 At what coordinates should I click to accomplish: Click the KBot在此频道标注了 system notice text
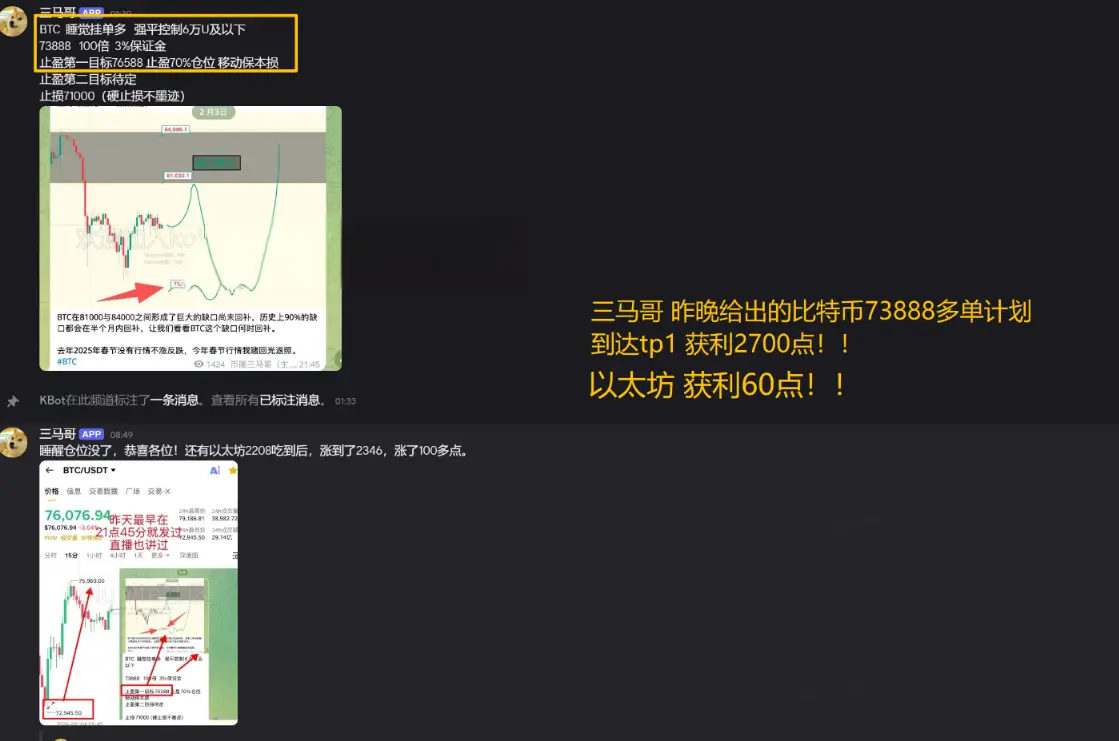[94, 400]
